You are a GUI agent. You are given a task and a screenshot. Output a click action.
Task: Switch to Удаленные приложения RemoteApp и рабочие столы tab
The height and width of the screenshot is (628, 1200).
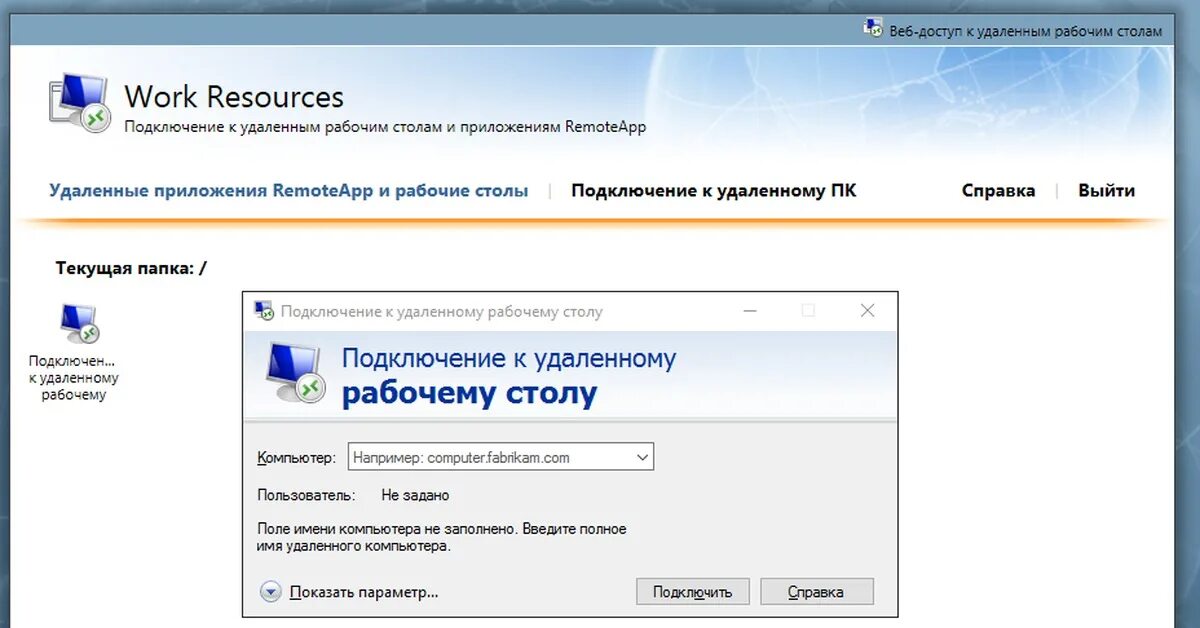tap(289, 190)
